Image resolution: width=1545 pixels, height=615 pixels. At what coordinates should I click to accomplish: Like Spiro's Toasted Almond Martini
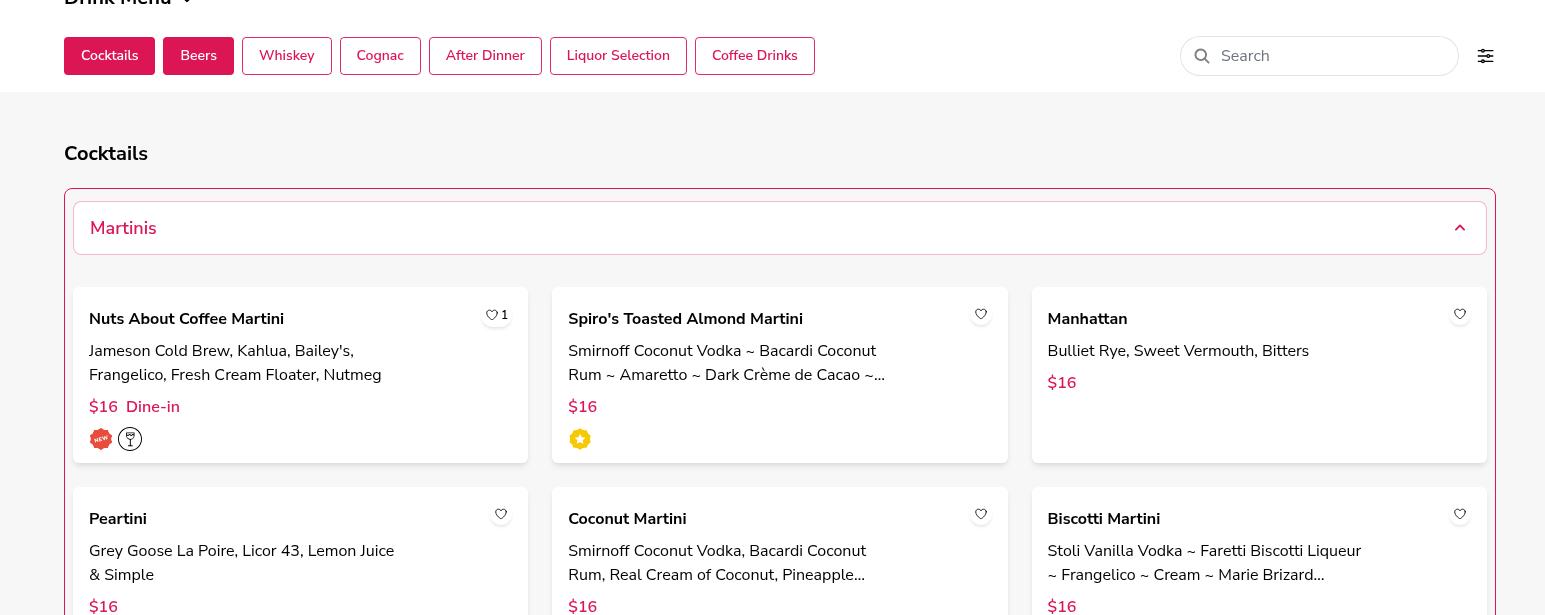(x=980, y=315)
